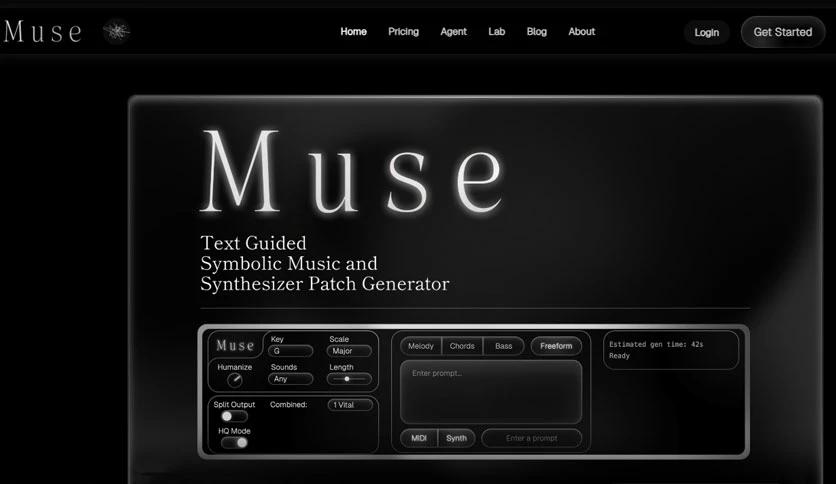Go to the Home nav item
The width and height of the screenshot is (836, 484).
point(353,31)
